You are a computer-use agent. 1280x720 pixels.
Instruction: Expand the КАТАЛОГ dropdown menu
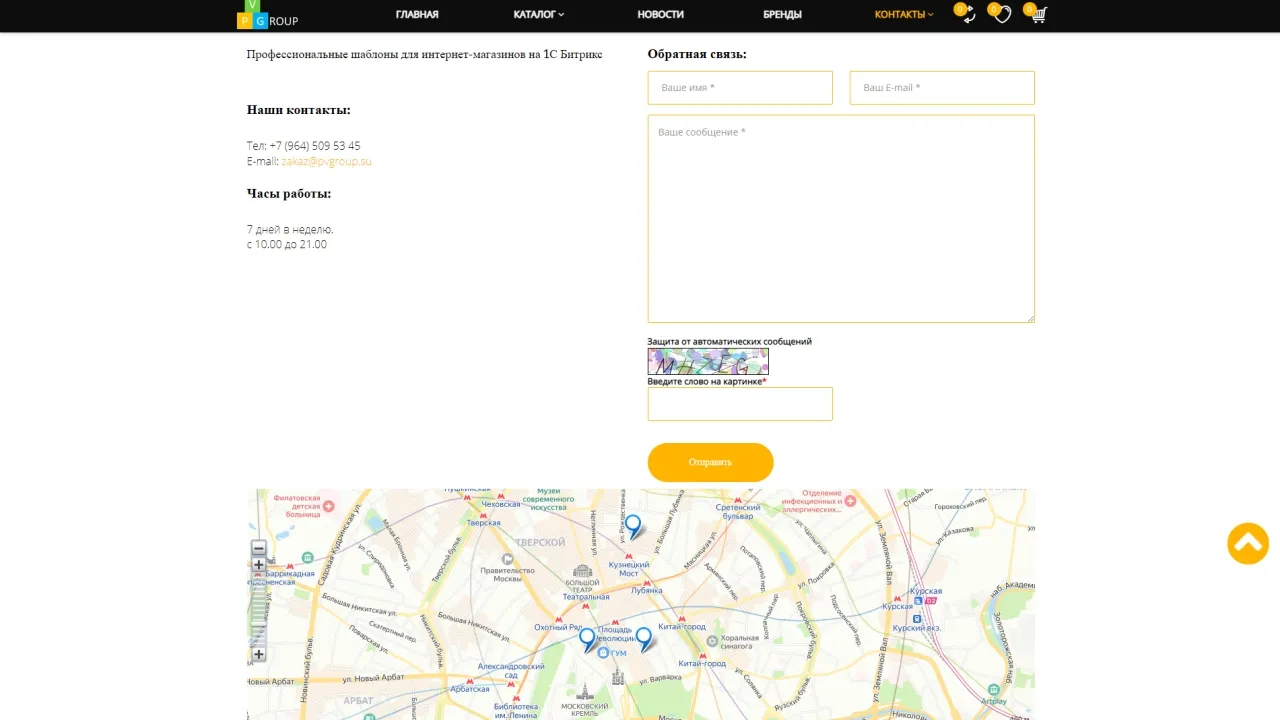[x=539, y=14]
